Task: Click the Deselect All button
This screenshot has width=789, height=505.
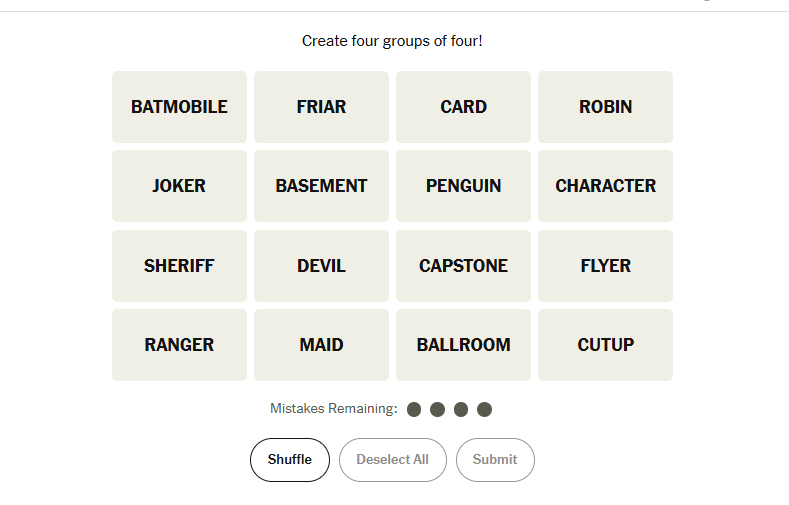Action: pos(392,460)
